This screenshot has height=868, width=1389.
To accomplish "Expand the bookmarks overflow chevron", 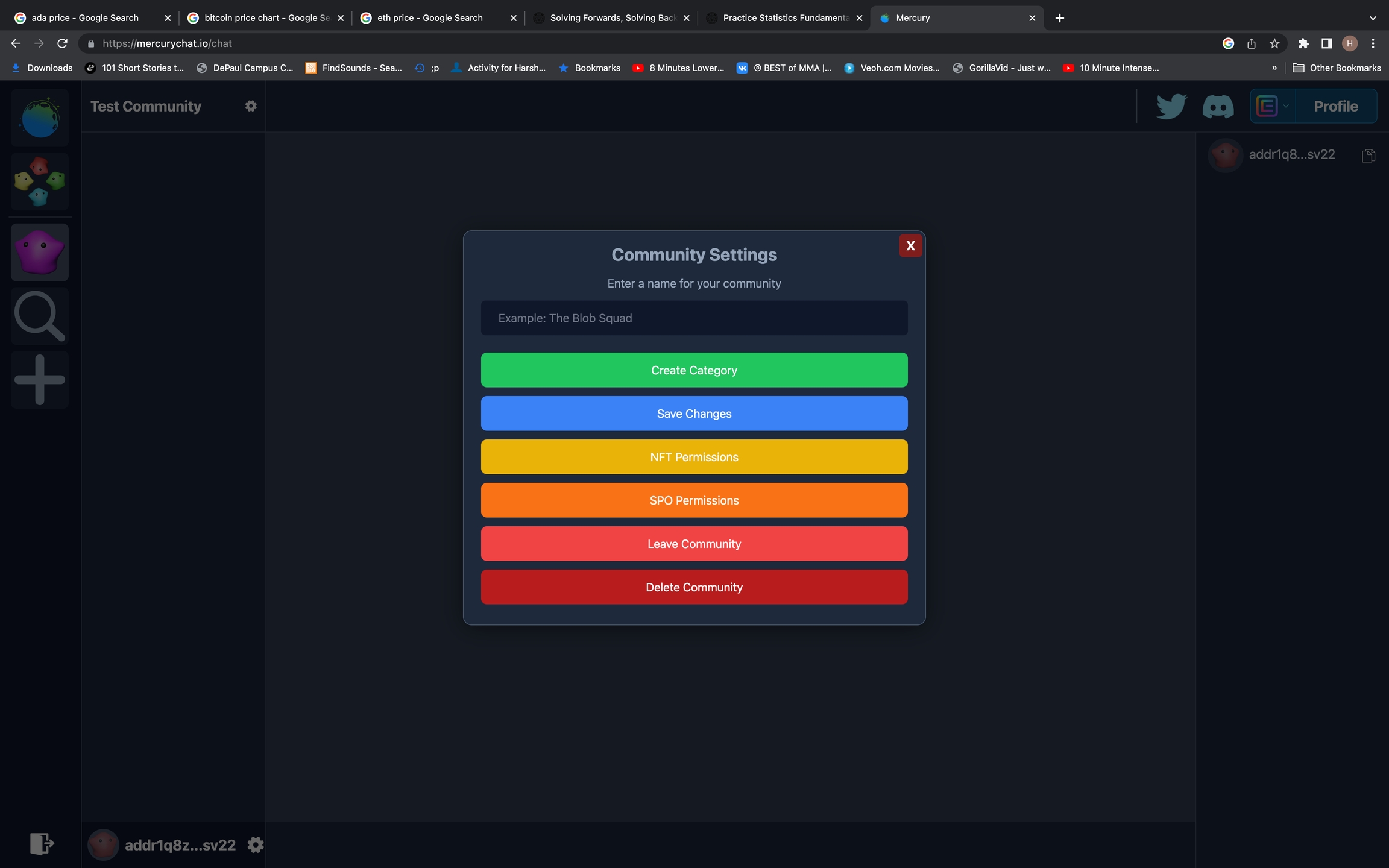I will coord(1274,68).
